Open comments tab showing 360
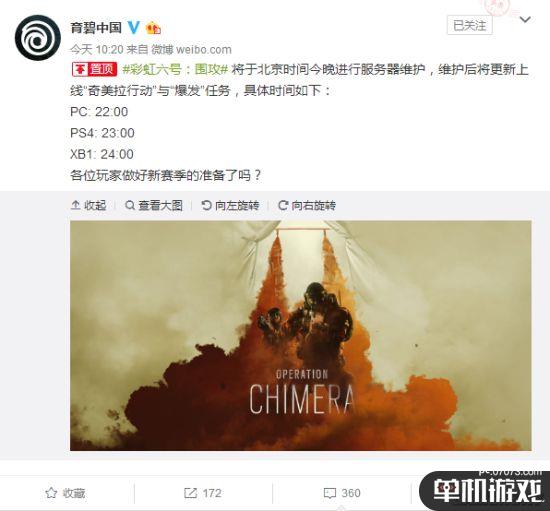The width and height of the screenshot is (550, 511). (x=342, y=493)
